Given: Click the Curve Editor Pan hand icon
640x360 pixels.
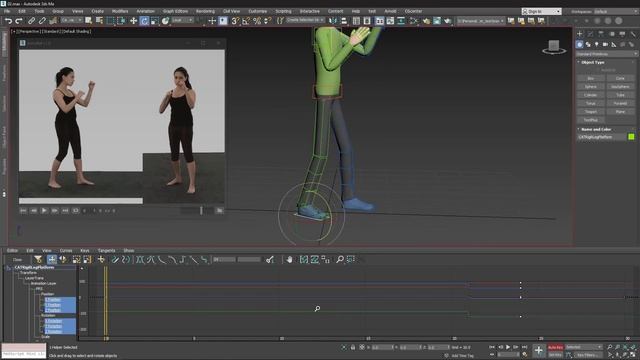Looking at the screenshot, I should [x=289, y=259].
